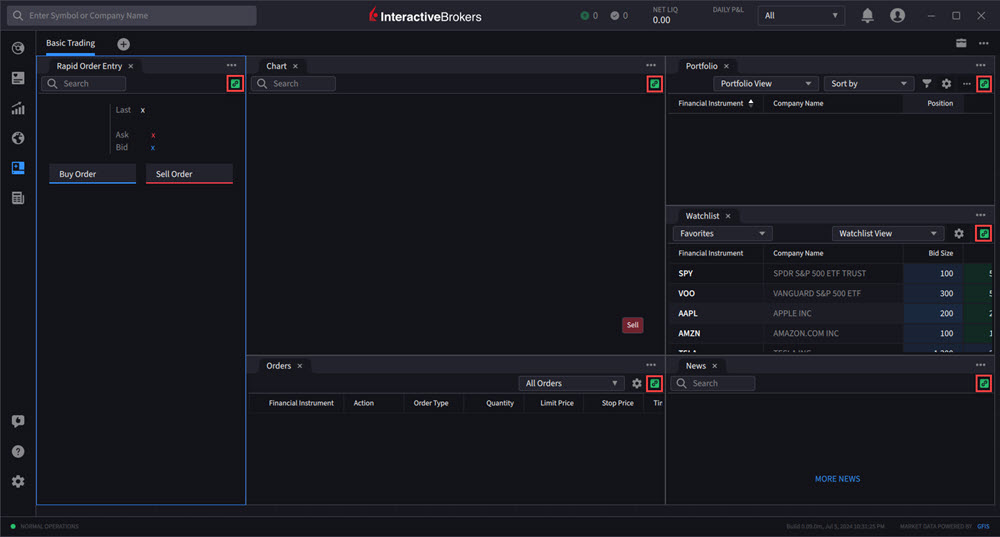Viewport: 1000px width, 537px height.
Task: Click the Orders panel green link icon
Action: (654, 383)
